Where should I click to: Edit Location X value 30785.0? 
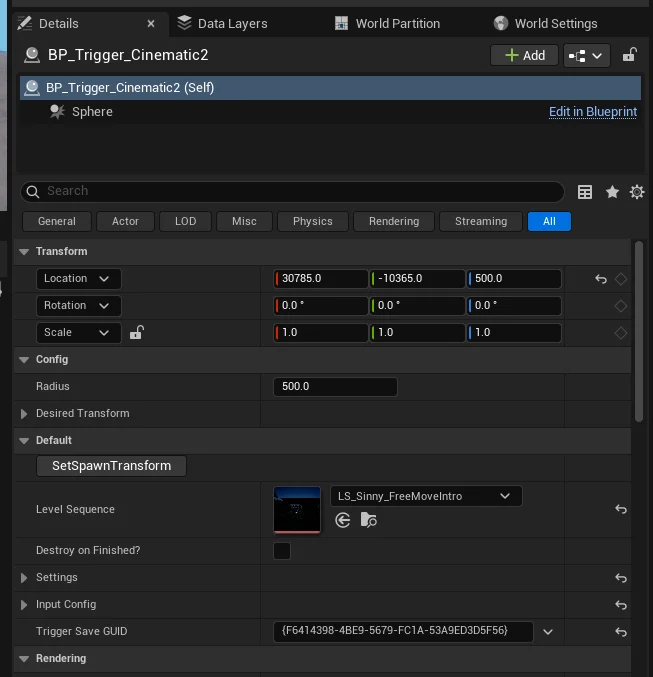point(320,278)
